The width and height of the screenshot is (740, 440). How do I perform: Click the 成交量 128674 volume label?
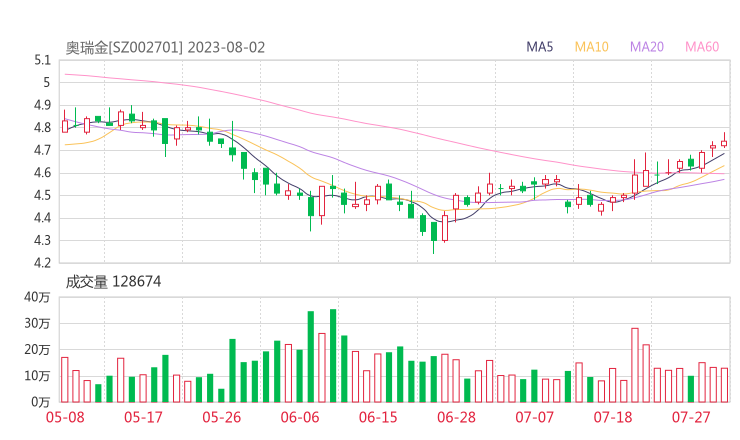[113, 282]
